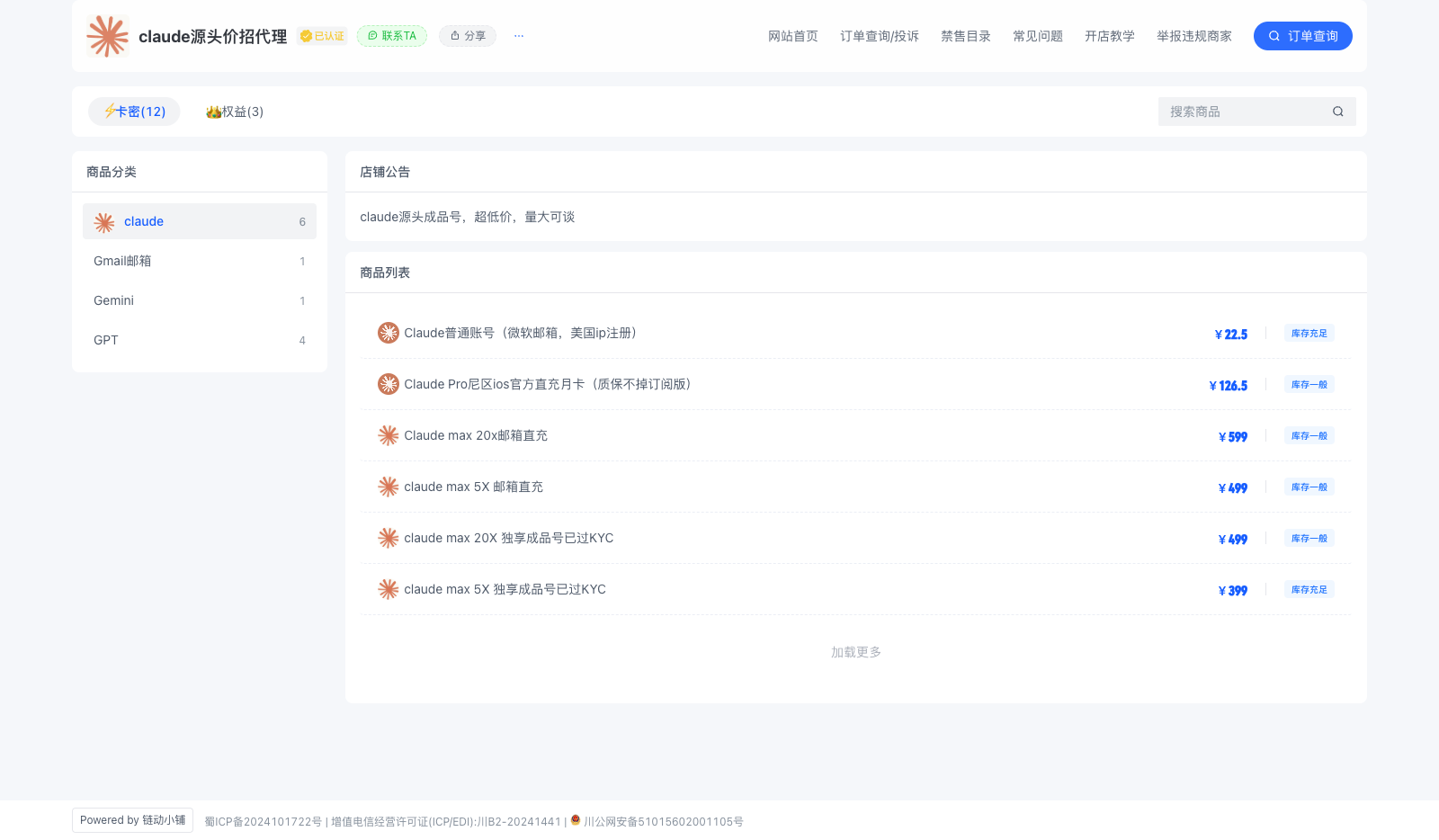Click the 已认证 verified badge
This screenshot has width=1439, height=840.
click(322, 36)
